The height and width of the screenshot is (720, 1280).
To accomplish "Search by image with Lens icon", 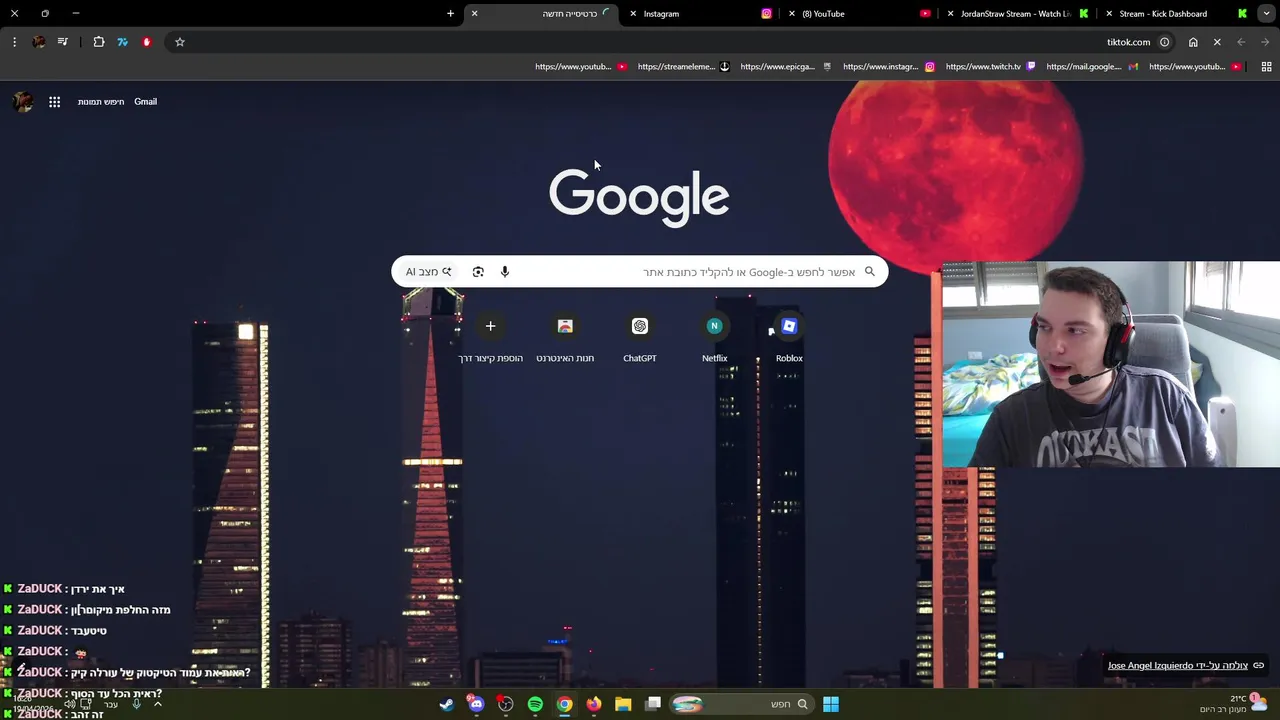I will 478,272.
